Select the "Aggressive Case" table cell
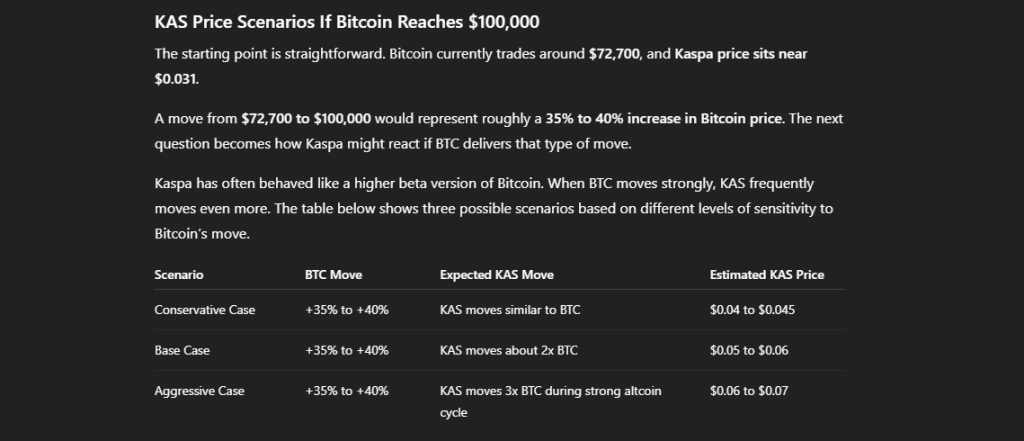The image size is (1024, 441). pos(199,391)
